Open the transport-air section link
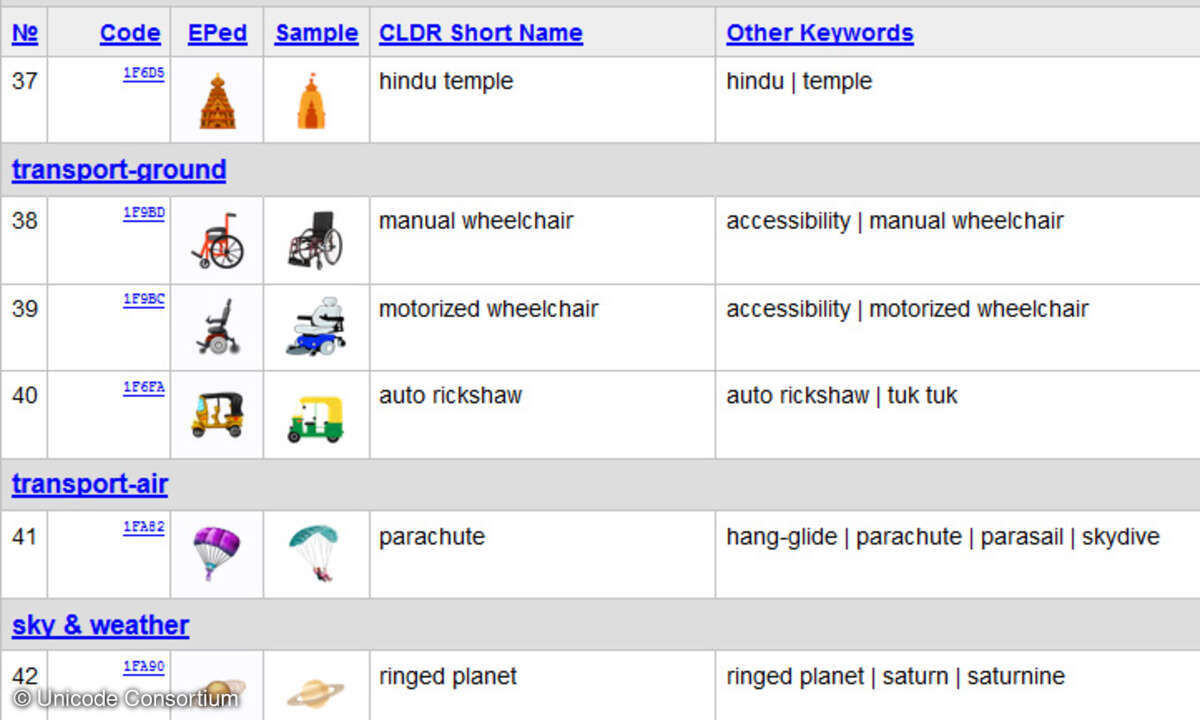Viewport: 1200px width, 720px height. click(x=90, y=485)
